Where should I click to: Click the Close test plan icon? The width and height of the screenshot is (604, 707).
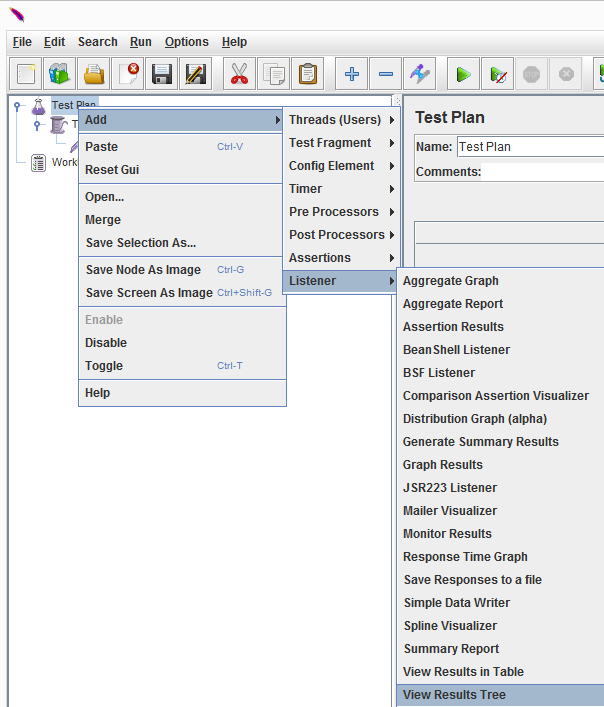pos(128,73)
